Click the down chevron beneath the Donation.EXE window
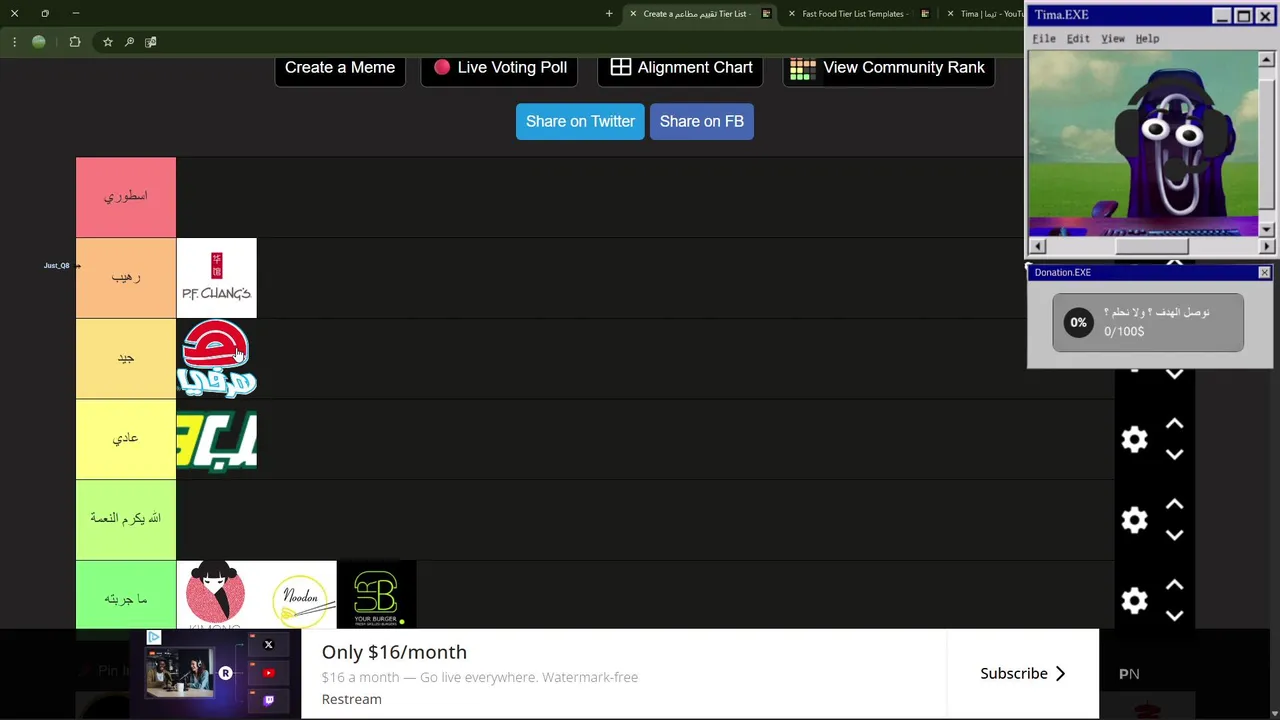Image resolution: width=1280 pixels, height=720 pixels. pyautogui.click(x=1174, y=375)
